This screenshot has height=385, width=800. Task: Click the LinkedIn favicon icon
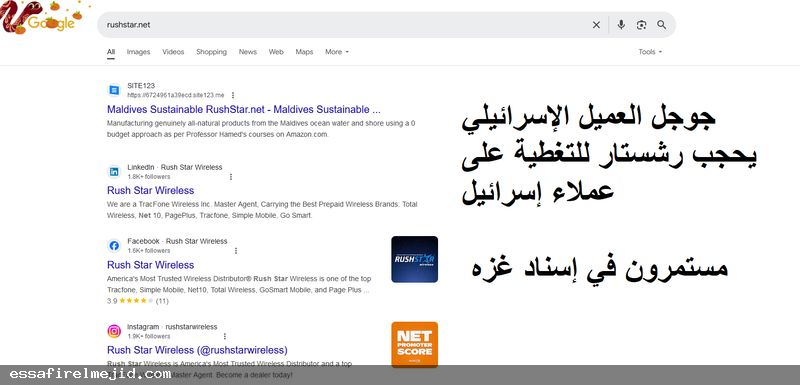pyautogui.click(x=114, y=172)
